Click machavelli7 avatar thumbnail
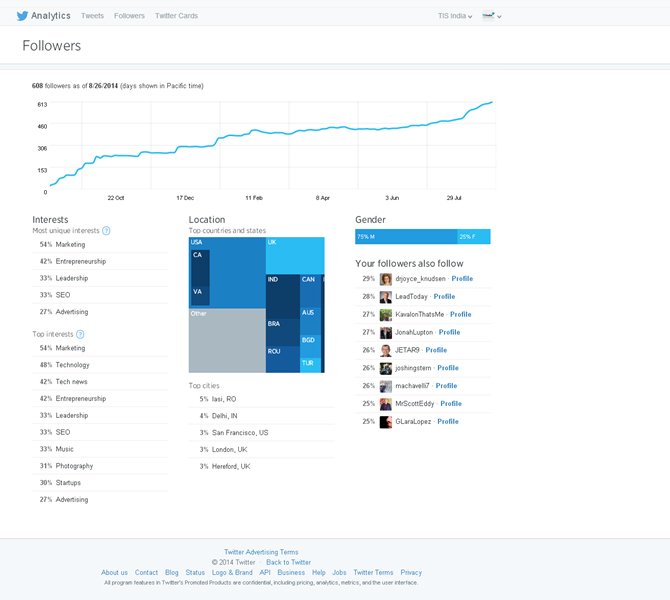Viewport: 670px width, 600px height. (x=385, y=386)
